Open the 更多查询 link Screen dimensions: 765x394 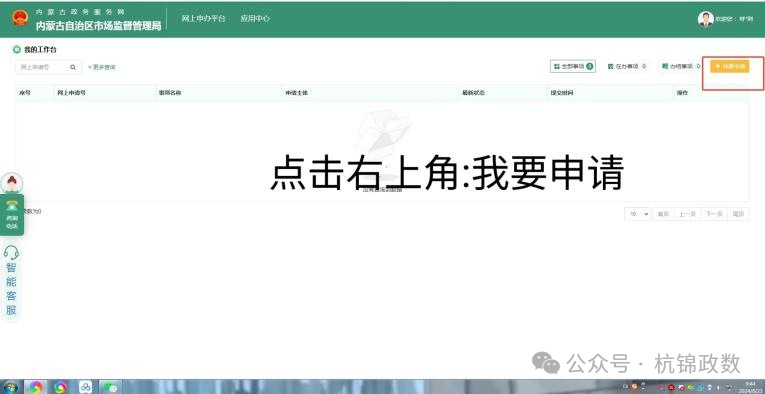(102, 67)
